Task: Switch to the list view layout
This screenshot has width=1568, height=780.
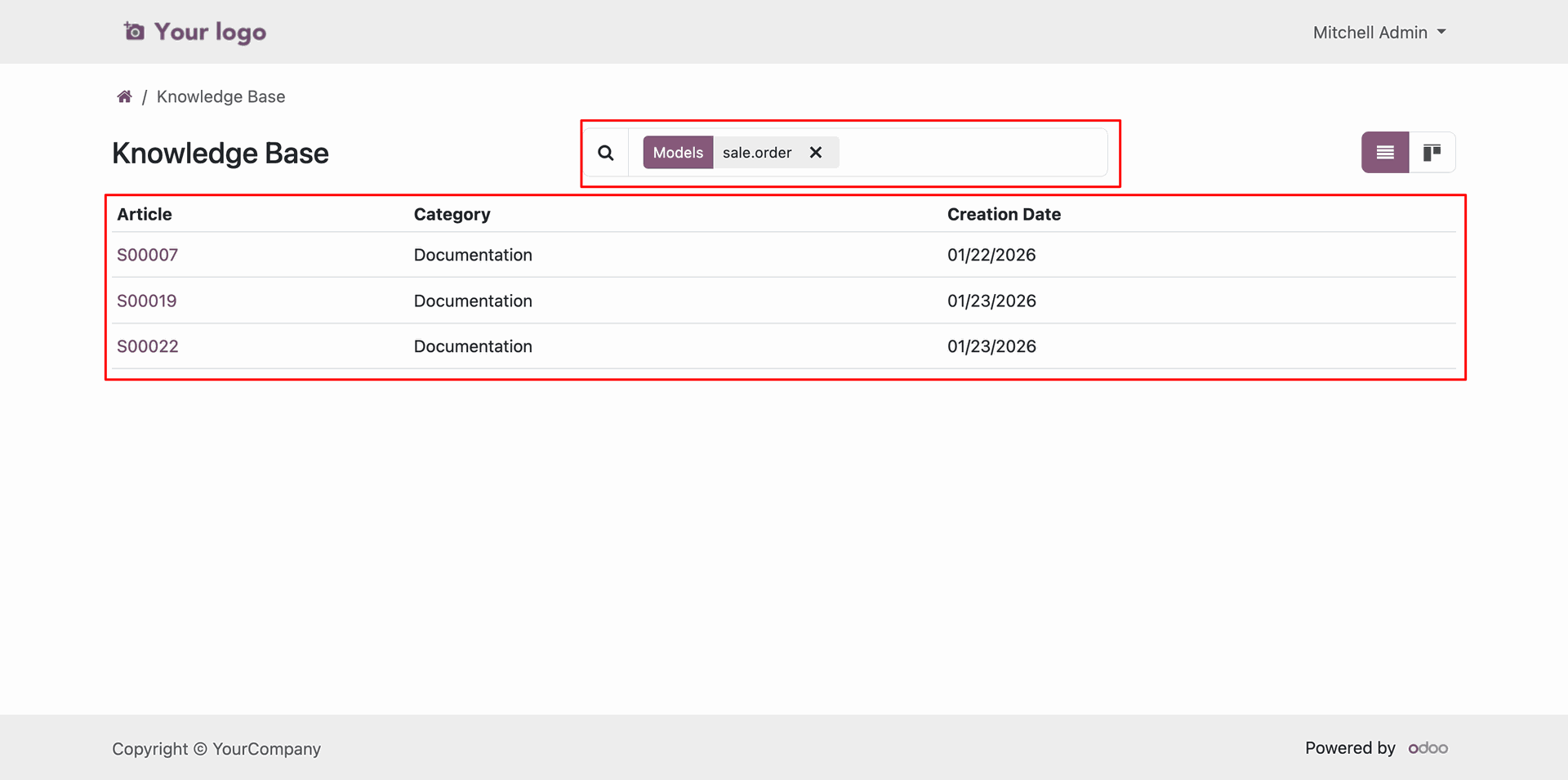Action: tap(1385, 153)
